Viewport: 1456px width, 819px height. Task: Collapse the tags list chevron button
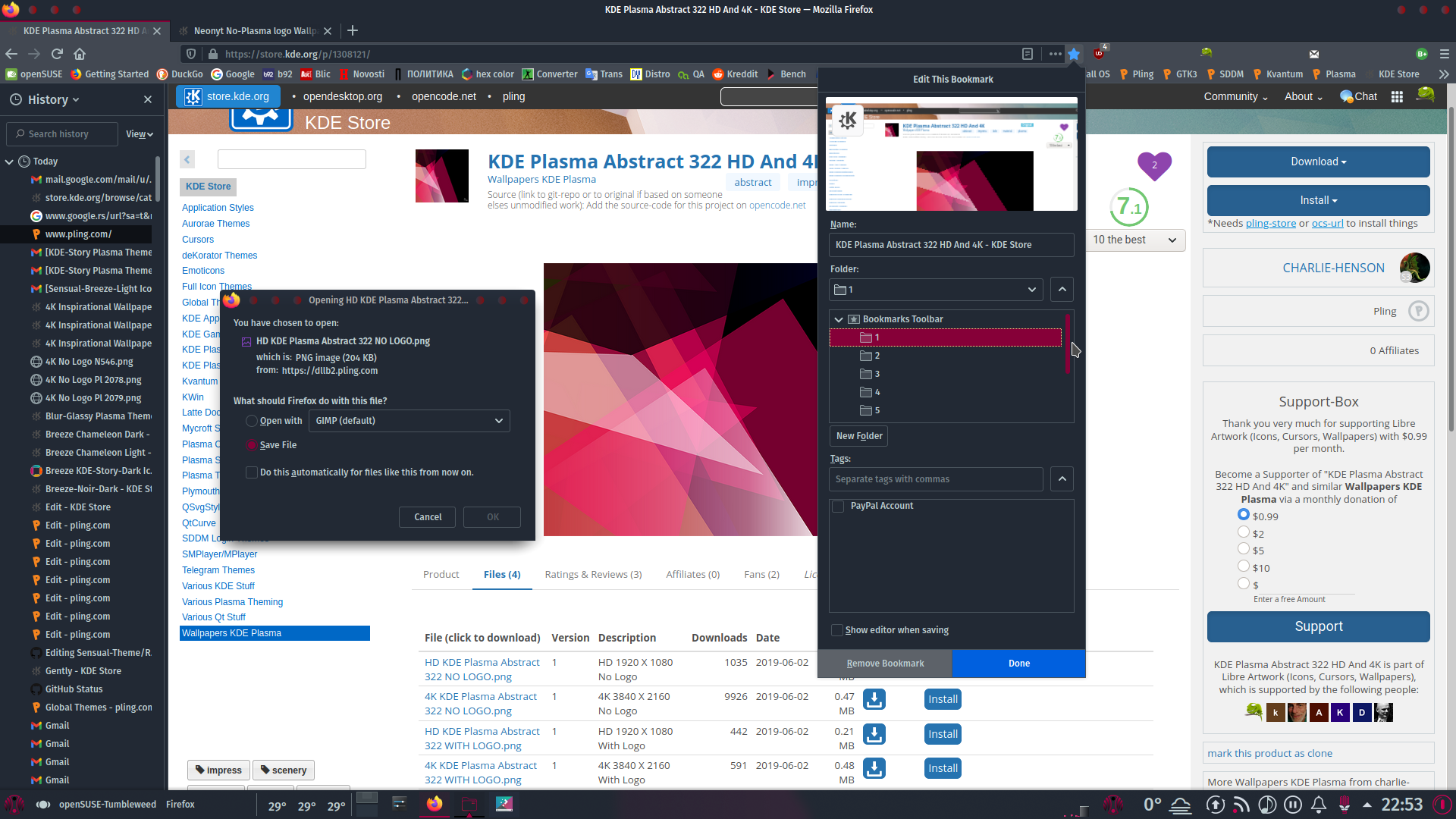(x=1062, y=479)
